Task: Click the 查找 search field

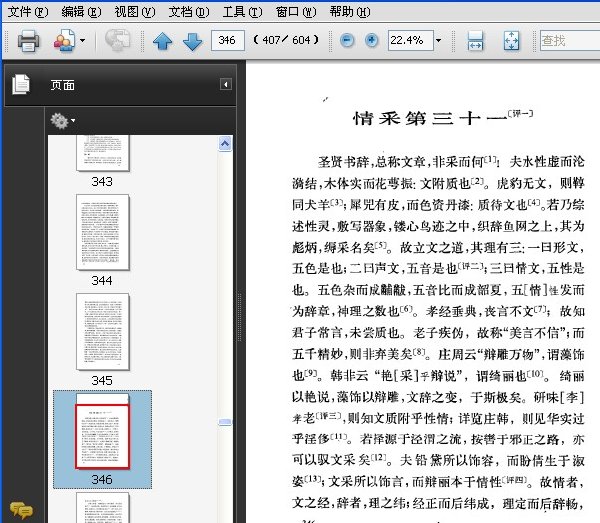Action: [x=570, y=40]
